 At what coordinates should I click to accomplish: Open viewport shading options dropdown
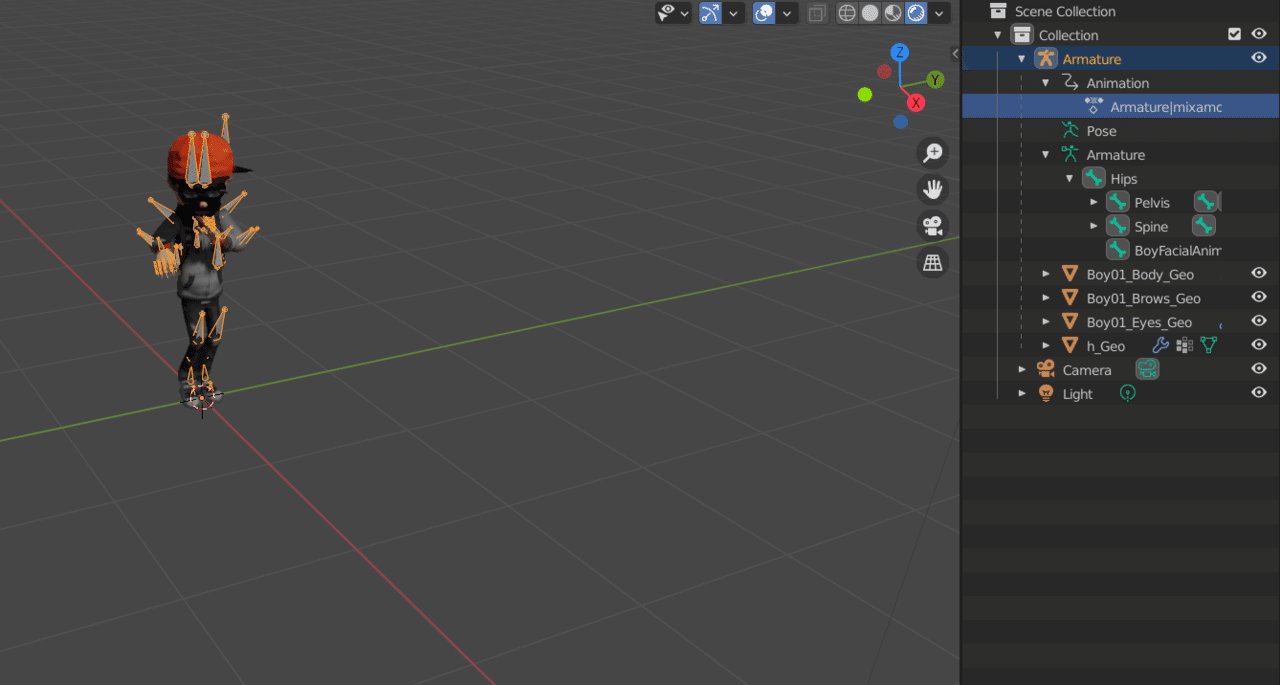coord(940,13)
